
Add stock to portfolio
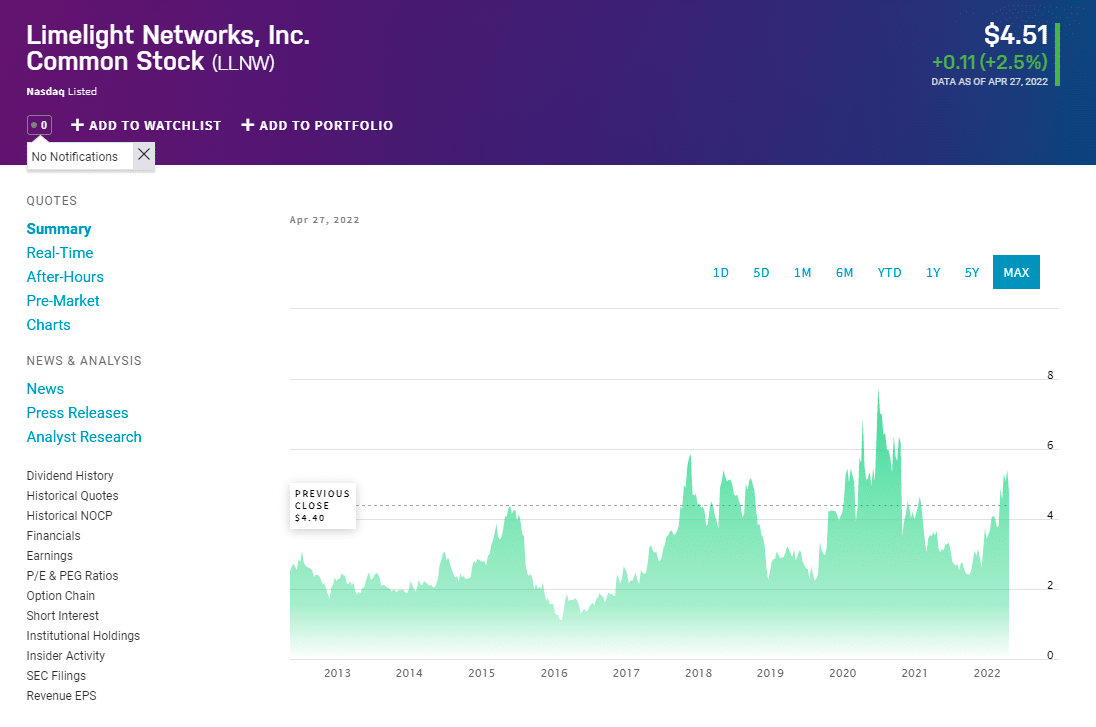click(x=316, y=125)
